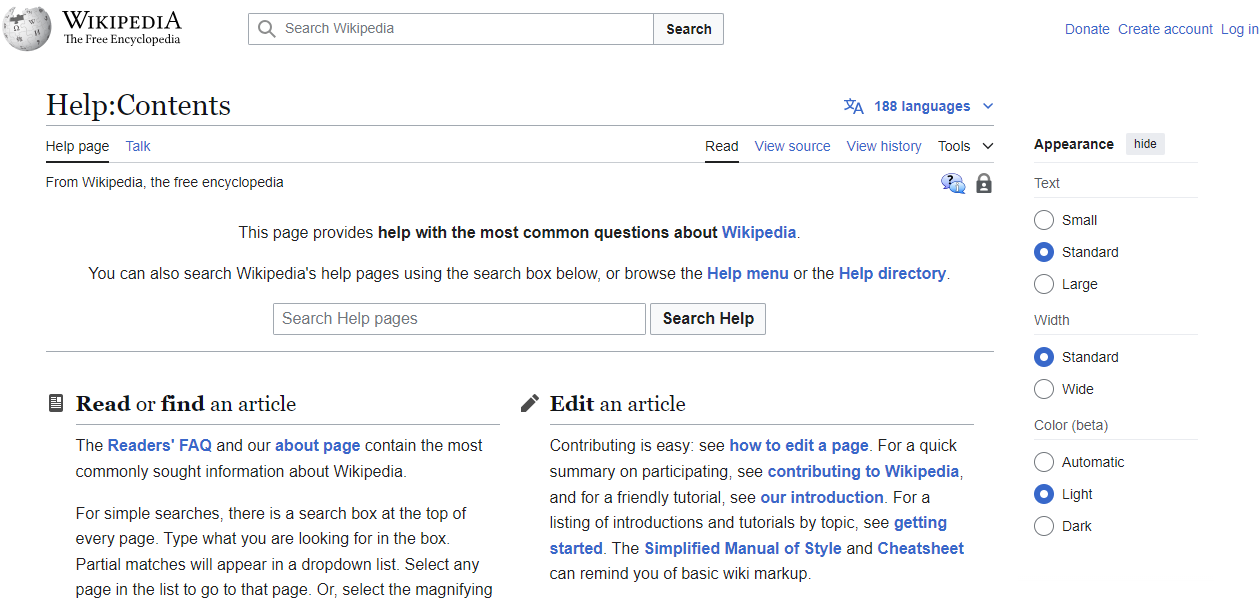Image resolution: width=1260 pixels, height=600 pixels.
Task: Open the View history tab
Action: click(x=884, y=146)
